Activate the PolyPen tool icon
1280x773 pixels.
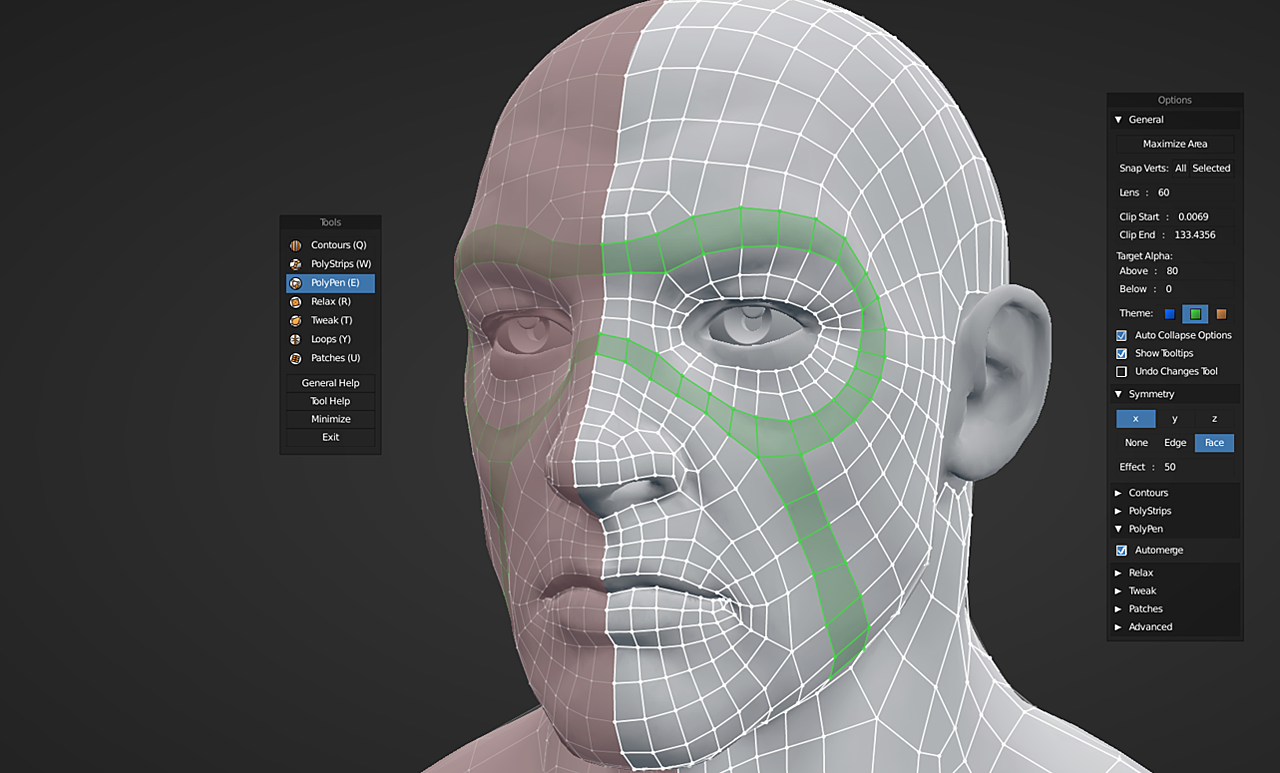[x=296, y=283]
